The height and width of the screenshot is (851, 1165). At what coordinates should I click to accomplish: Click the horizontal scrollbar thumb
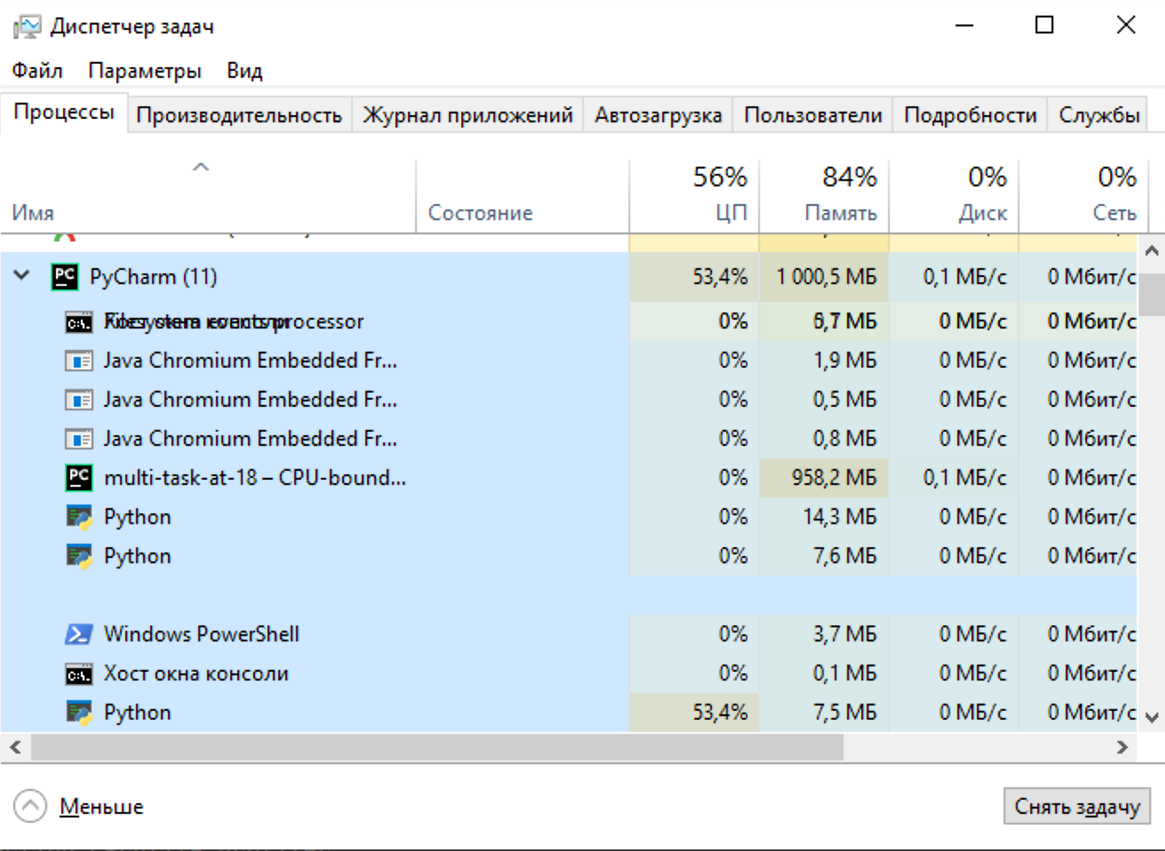[437, 747]
